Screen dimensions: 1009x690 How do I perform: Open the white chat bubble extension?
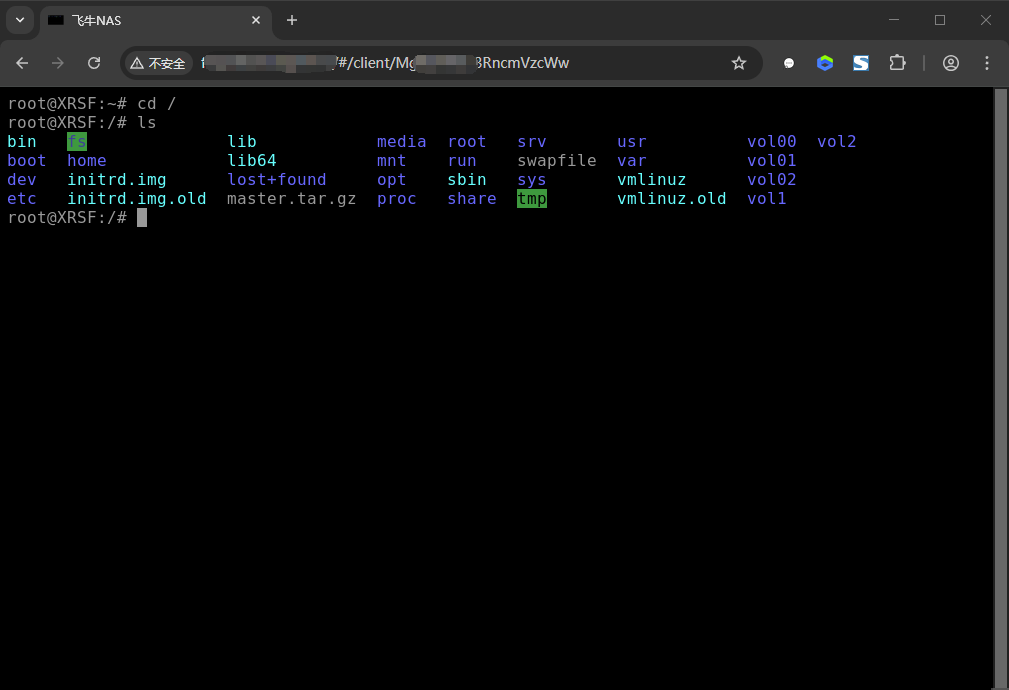[789, 63]
